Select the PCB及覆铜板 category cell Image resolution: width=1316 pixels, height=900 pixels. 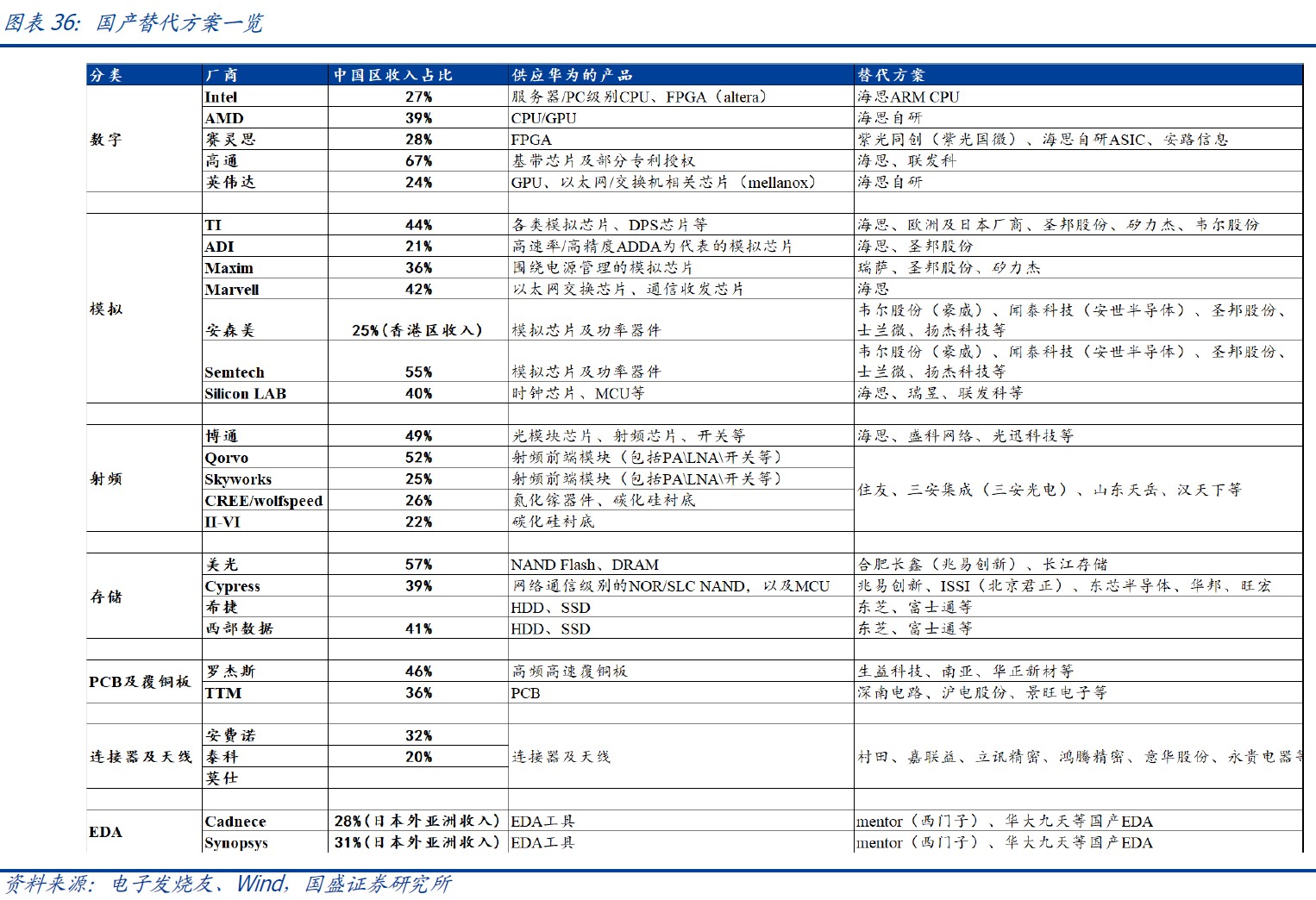pyautogui.click(x=144, y=681)
